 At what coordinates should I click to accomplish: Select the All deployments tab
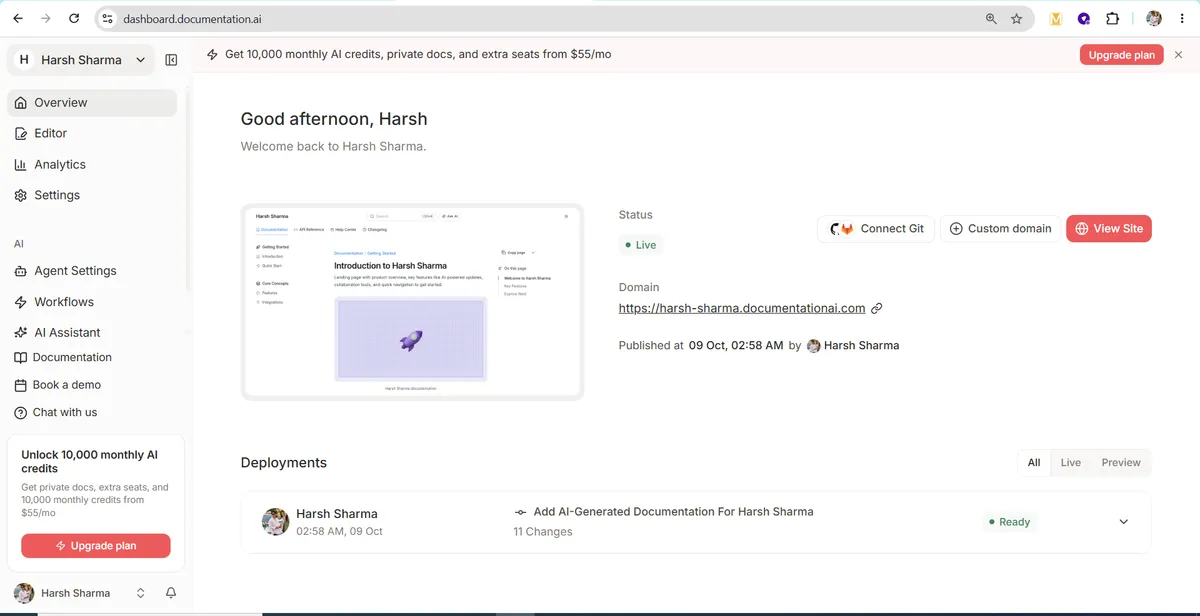click(1034, 462)
